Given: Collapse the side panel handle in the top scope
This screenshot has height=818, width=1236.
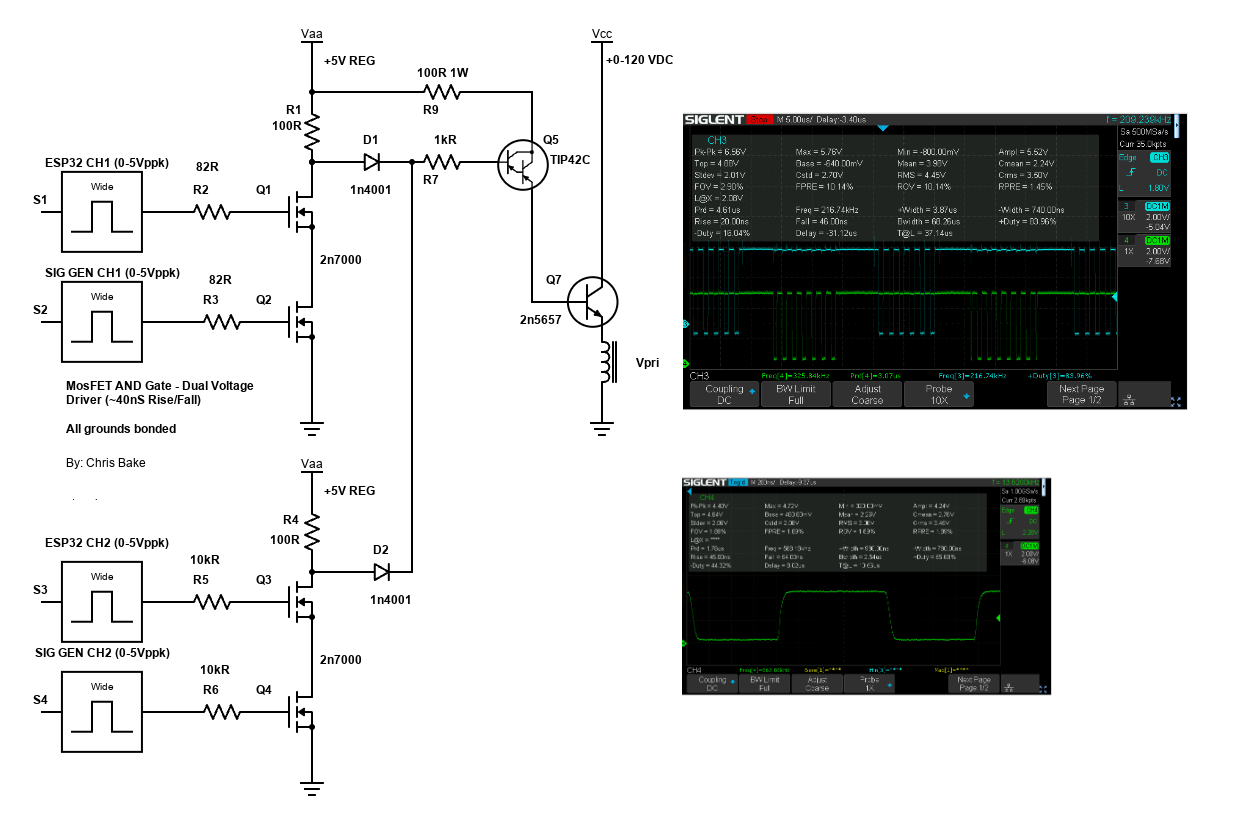Looking at the screenshot, I should point(1177,125).
